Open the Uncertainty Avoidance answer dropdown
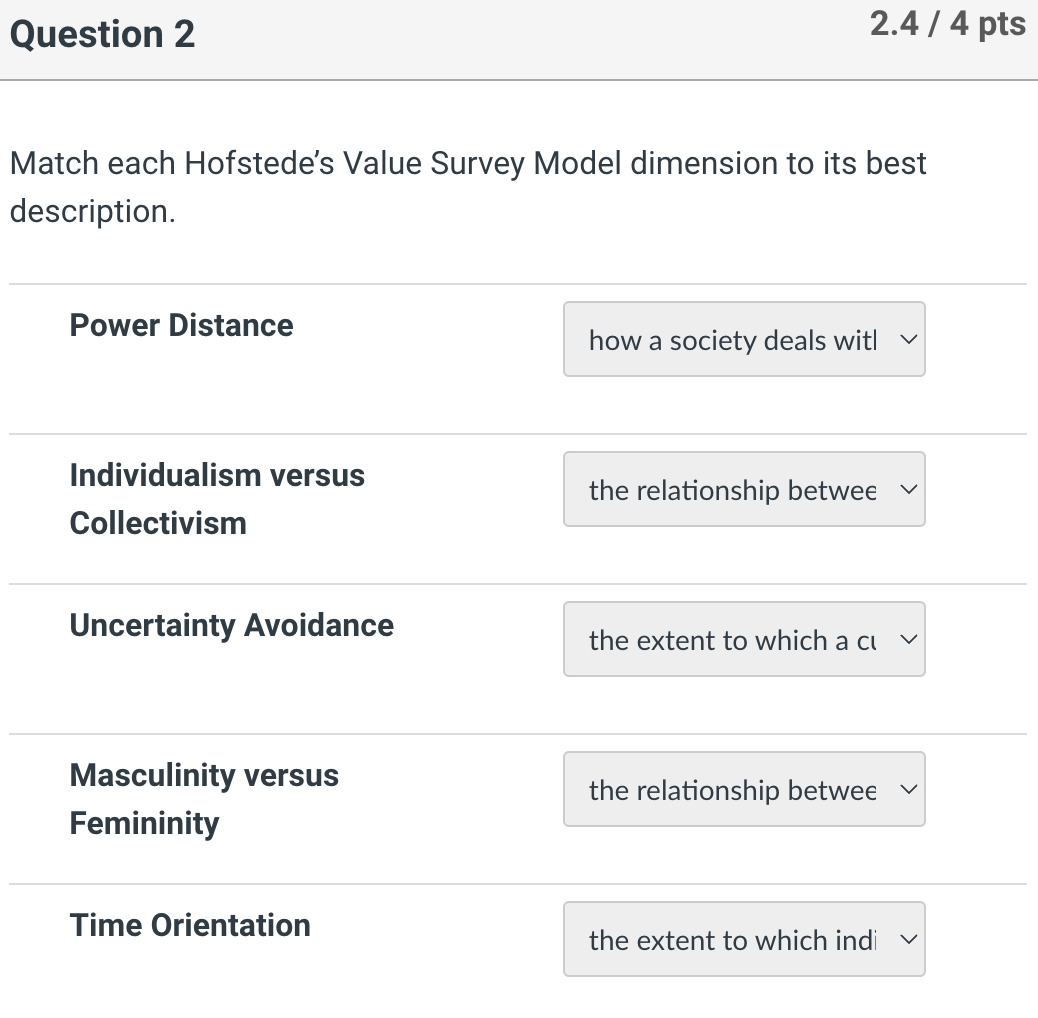 point(744,639)
